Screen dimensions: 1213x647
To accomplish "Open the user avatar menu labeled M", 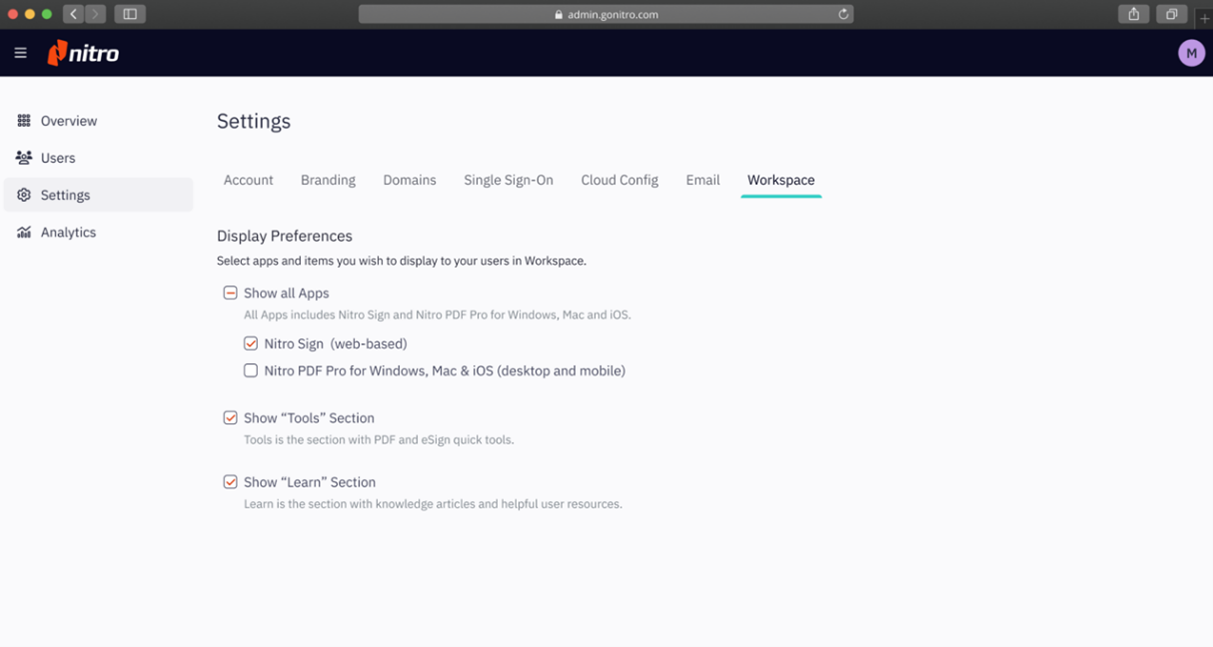I will point(1191,52).
